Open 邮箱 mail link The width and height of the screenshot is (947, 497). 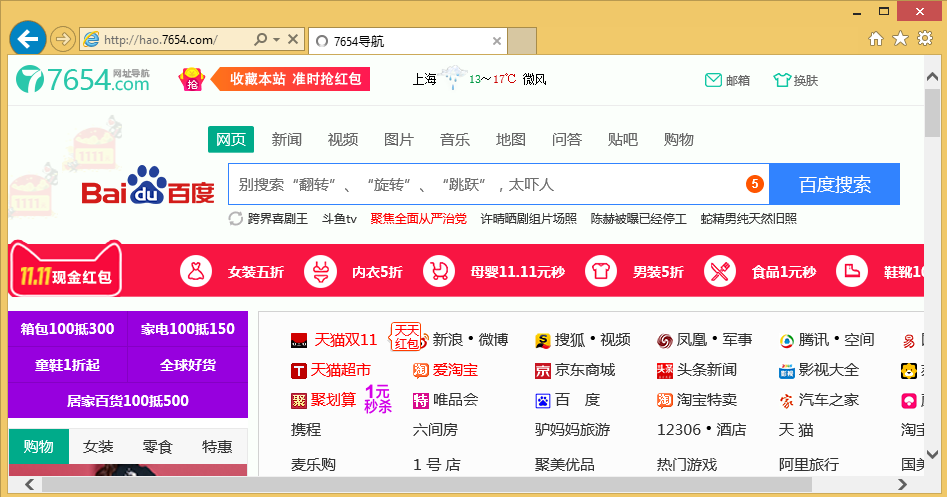coord(728,80)
